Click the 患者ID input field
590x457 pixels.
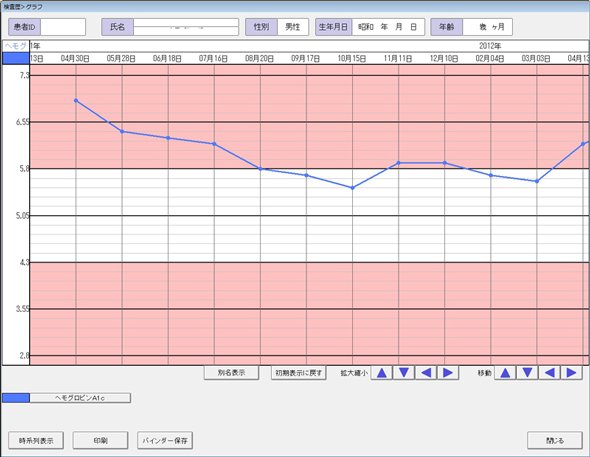63,27
